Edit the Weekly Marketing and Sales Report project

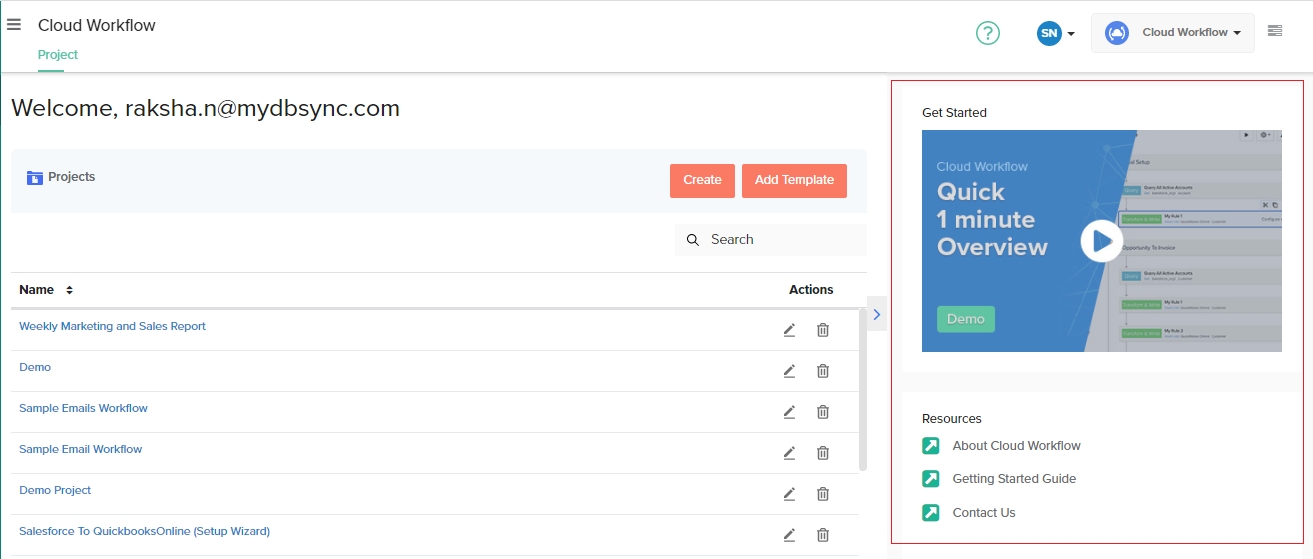(x=789, y=330)
